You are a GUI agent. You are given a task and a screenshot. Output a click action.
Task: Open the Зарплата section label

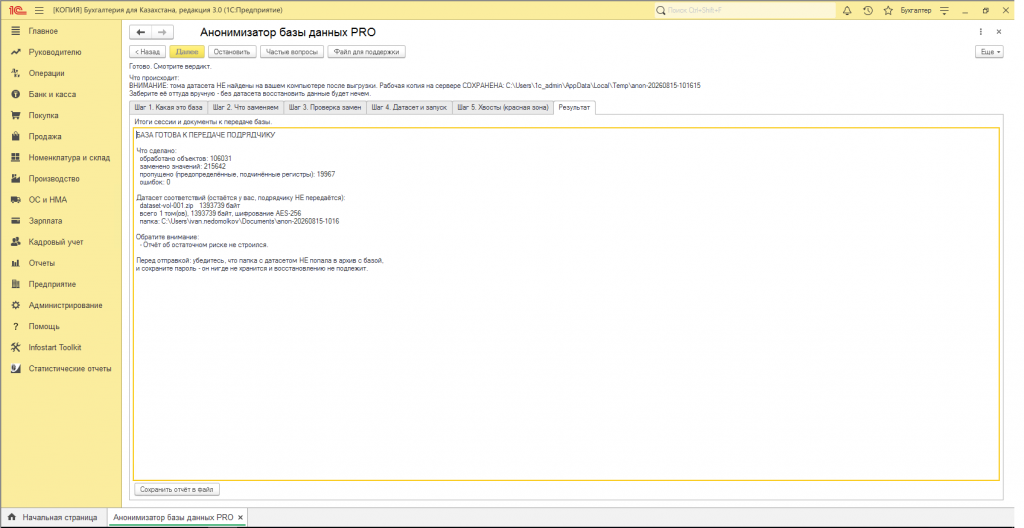[46, 221]
